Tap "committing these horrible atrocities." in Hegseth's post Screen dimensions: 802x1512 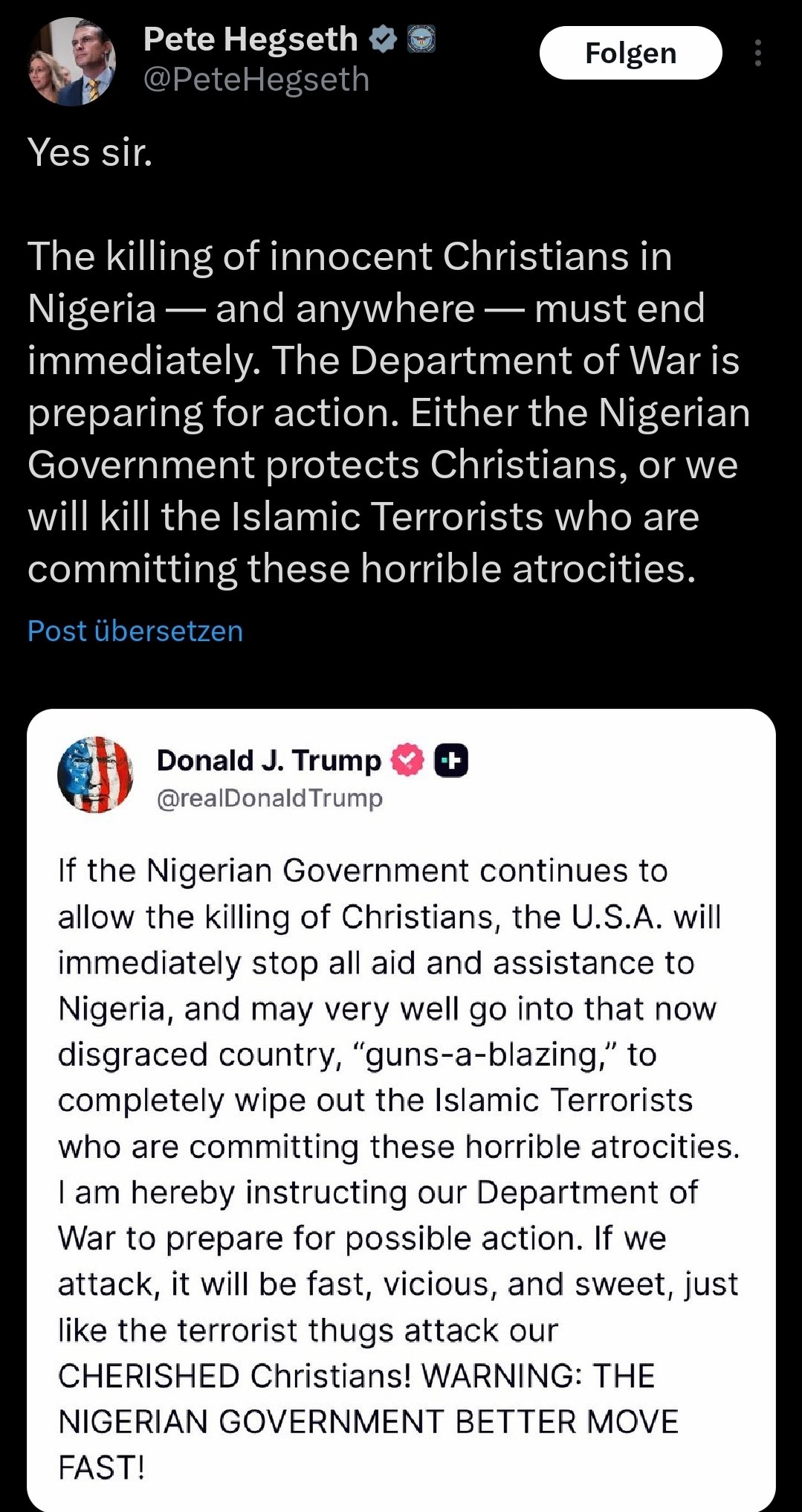[361, 569]
